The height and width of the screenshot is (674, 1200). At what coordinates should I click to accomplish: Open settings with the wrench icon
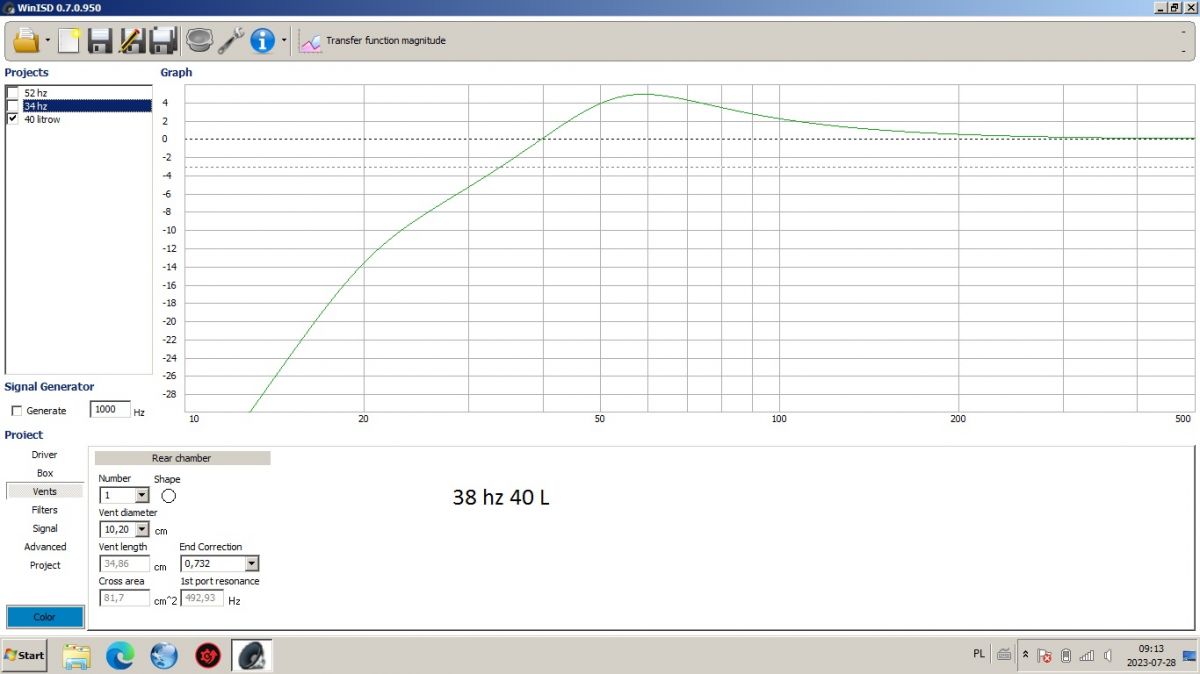[x=231, y=41]
